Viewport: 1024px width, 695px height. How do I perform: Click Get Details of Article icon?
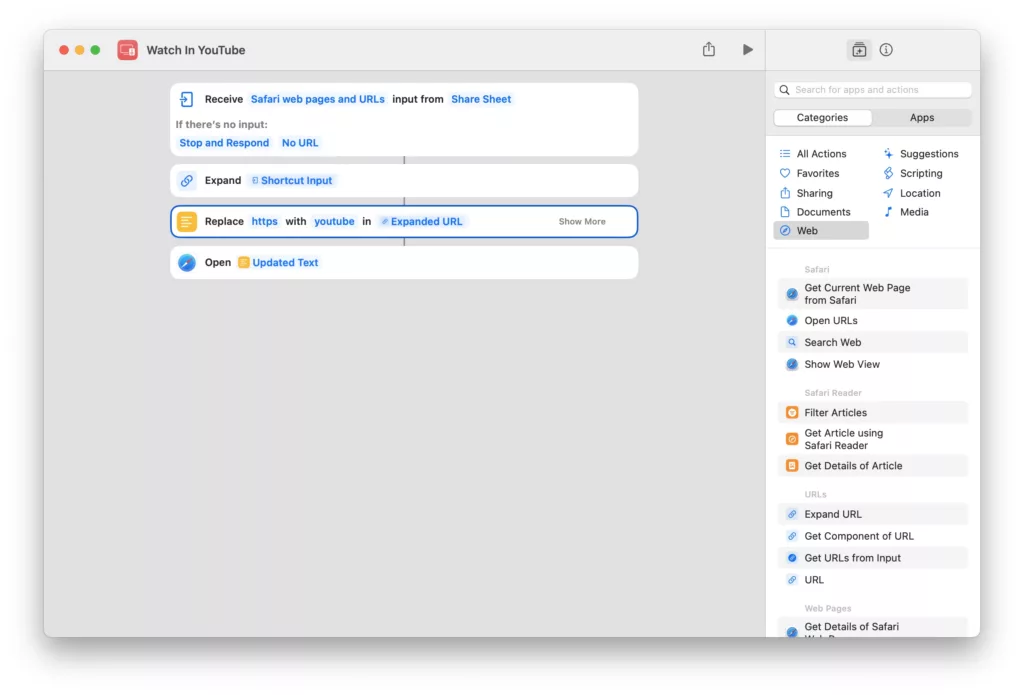click(x=792, y=466)
